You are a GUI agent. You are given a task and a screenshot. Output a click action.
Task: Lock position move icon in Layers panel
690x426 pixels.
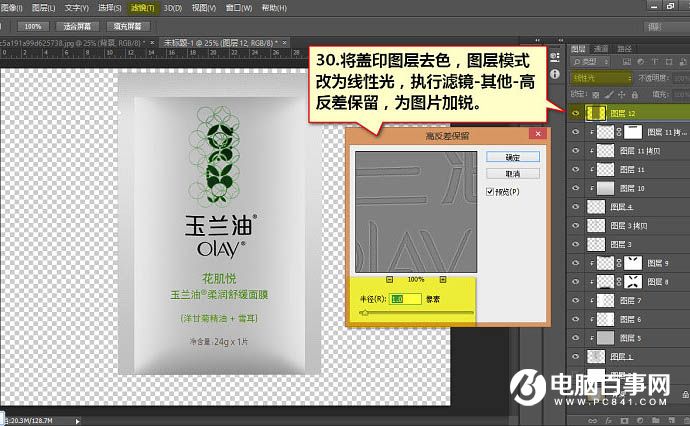621,94
